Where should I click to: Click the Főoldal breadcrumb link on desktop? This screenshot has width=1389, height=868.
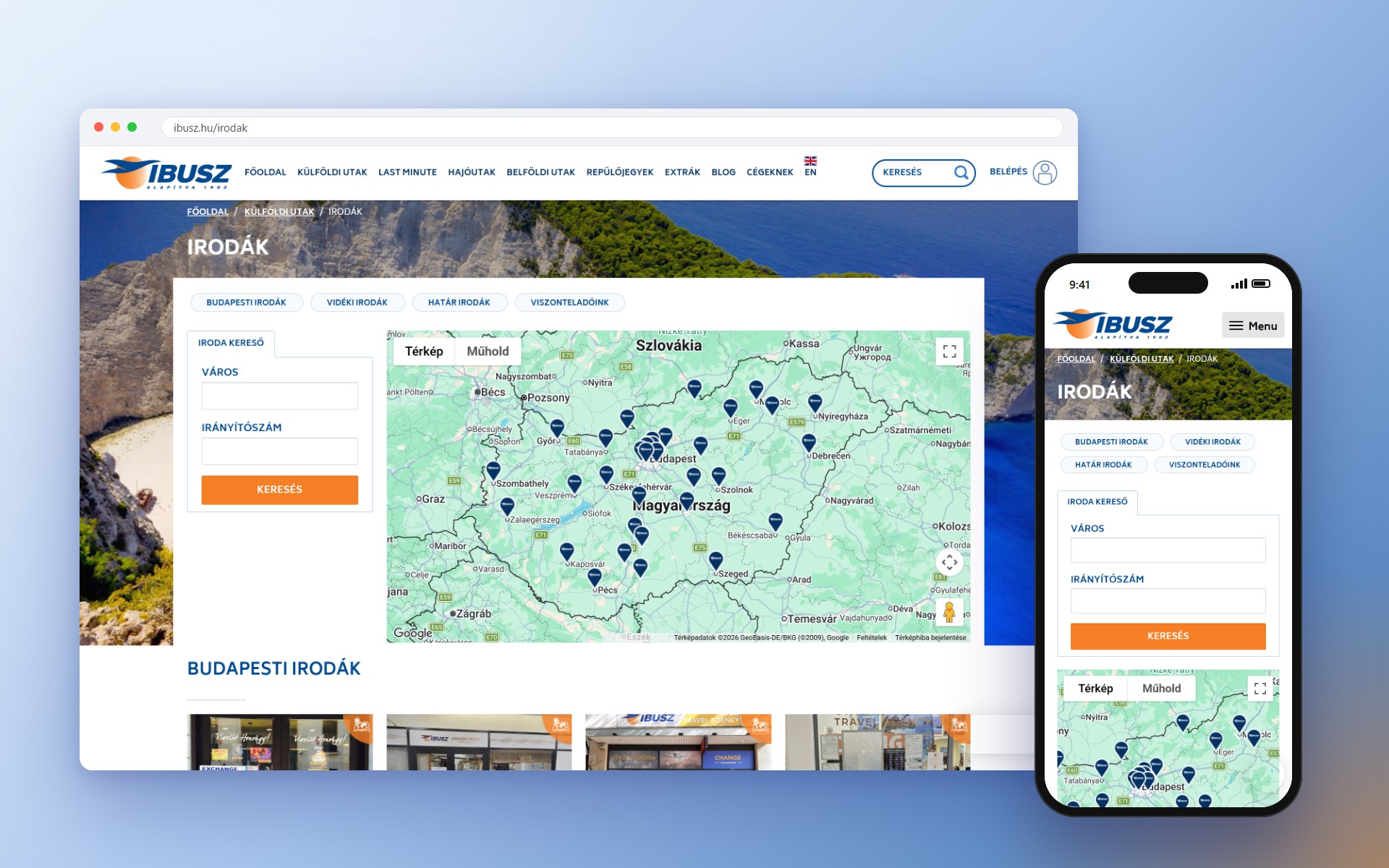pyautogui.click(x=208, y=211)
